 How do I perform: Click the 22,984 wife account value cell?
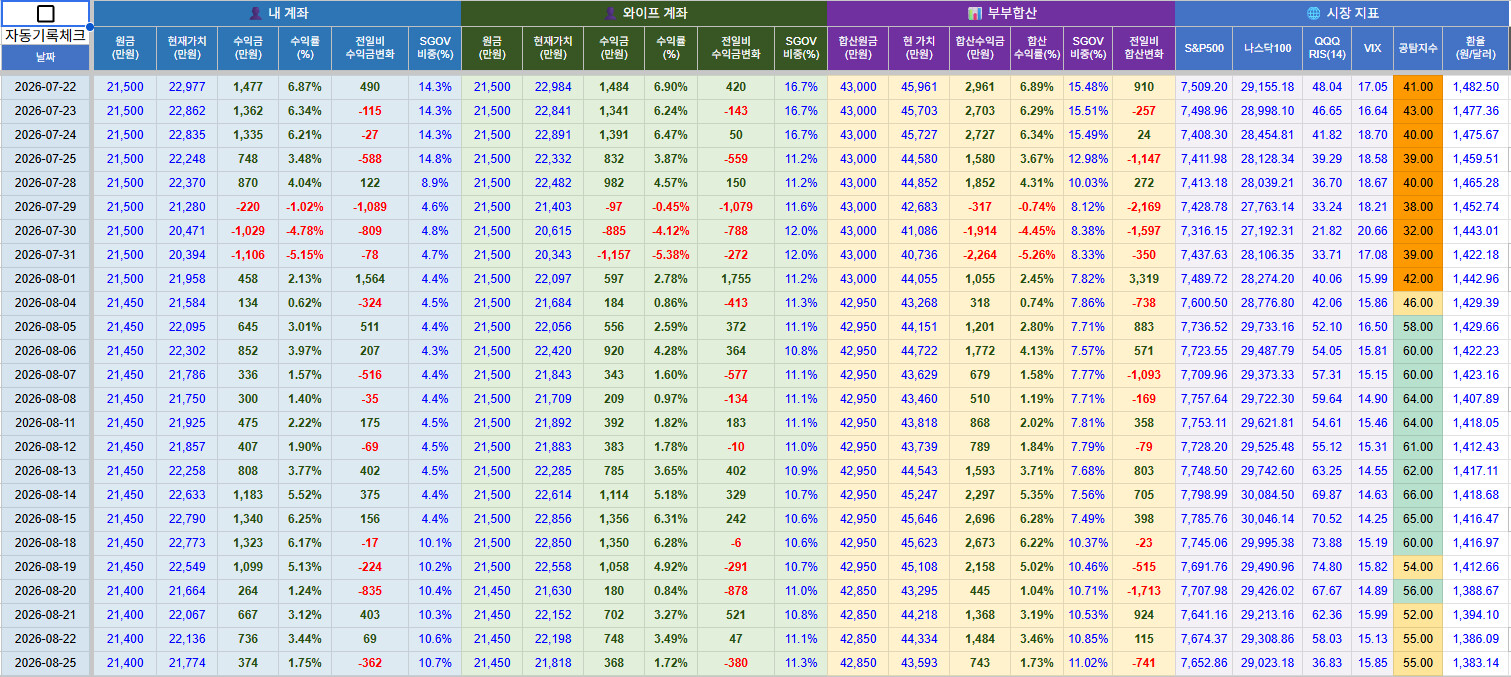pos(553,87)
